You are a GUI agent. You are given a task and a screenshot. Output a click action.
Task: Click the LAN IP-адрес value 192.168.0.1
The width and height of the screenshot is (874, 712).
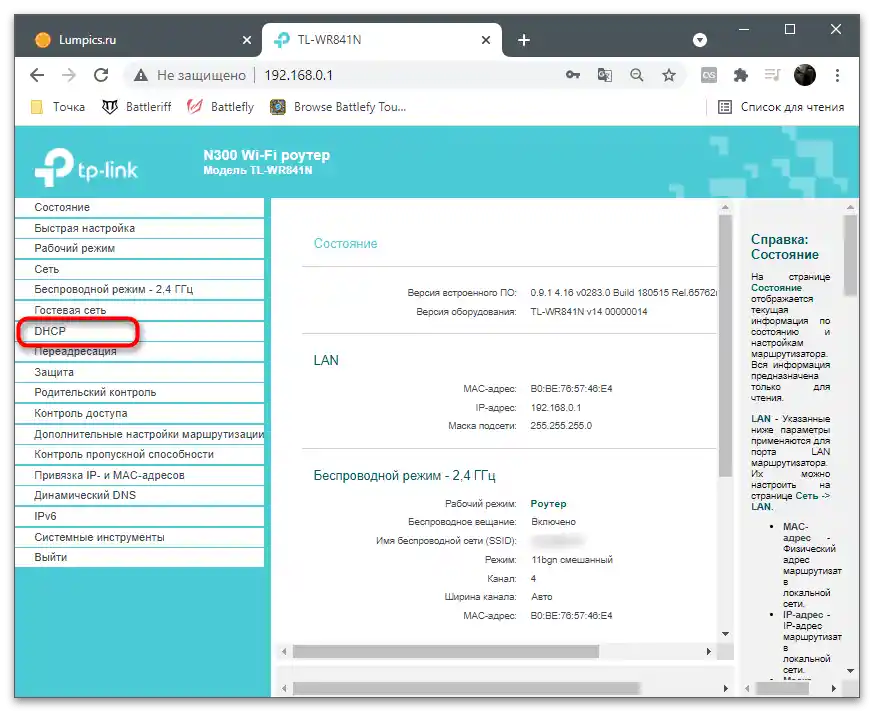point(556,408)
